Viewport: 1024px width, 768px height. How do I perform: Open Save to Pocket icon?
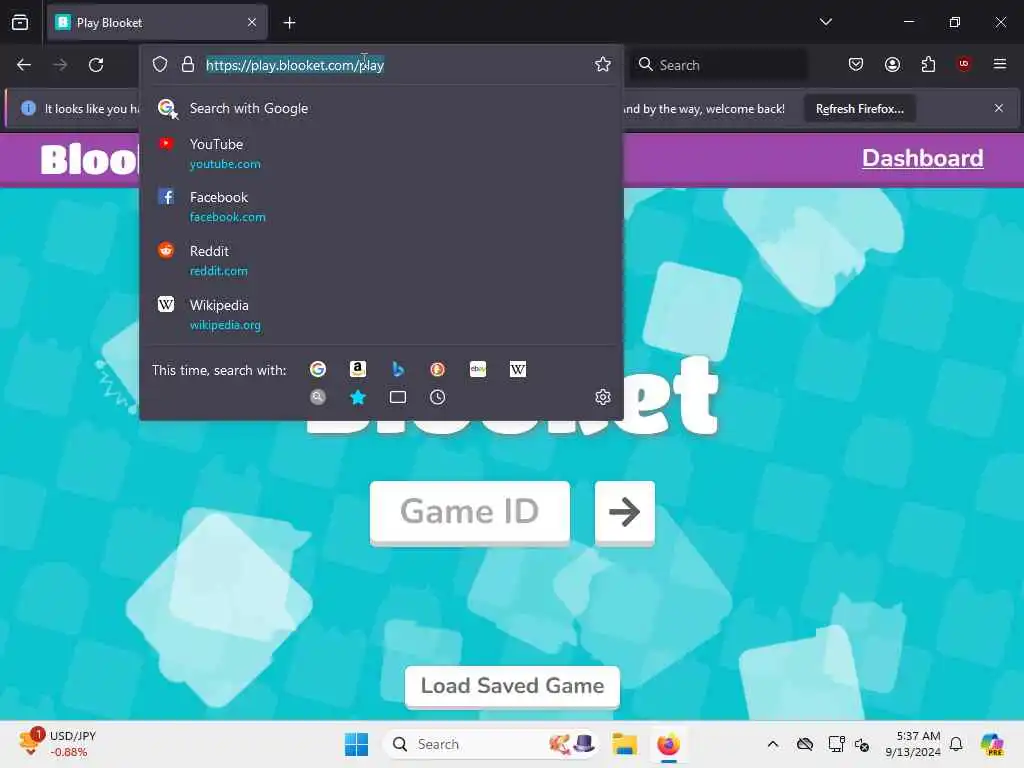tap(856, 64)
